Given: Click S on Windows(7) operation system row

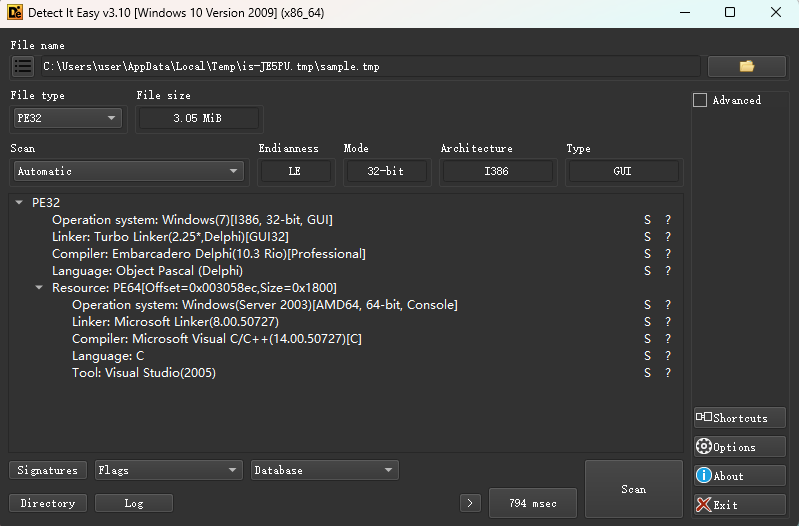Looking at the screenshot, I should tap(647, 220).
